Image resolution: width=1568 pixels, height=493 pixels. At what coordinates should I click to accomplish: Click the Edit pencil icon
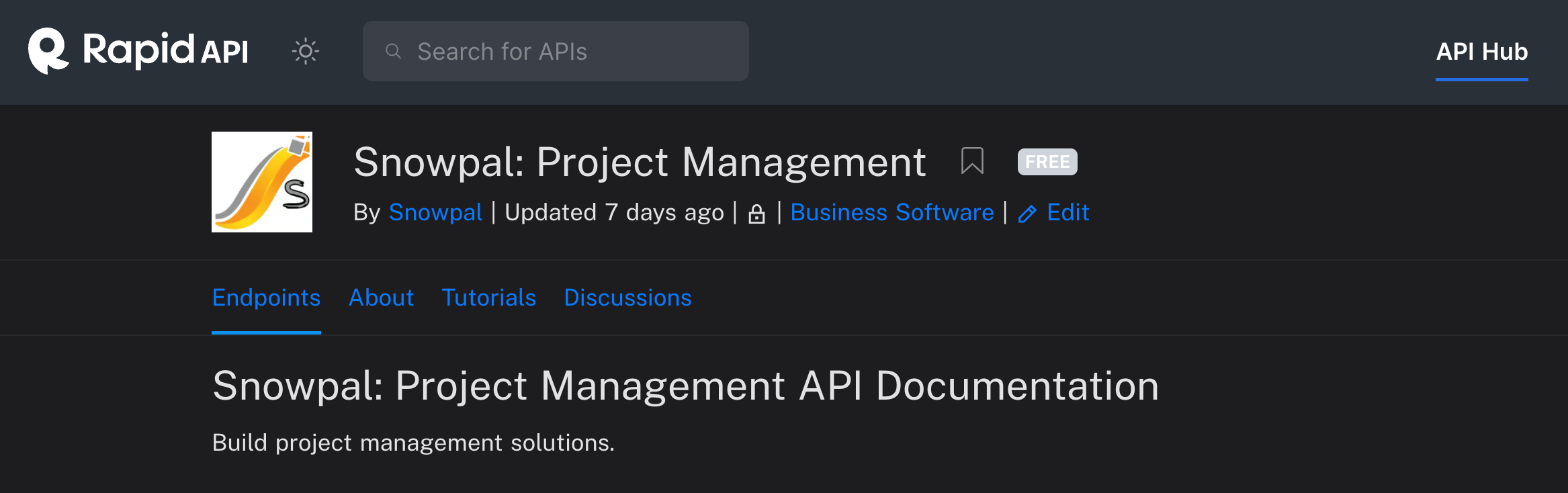click(1028, 214)
